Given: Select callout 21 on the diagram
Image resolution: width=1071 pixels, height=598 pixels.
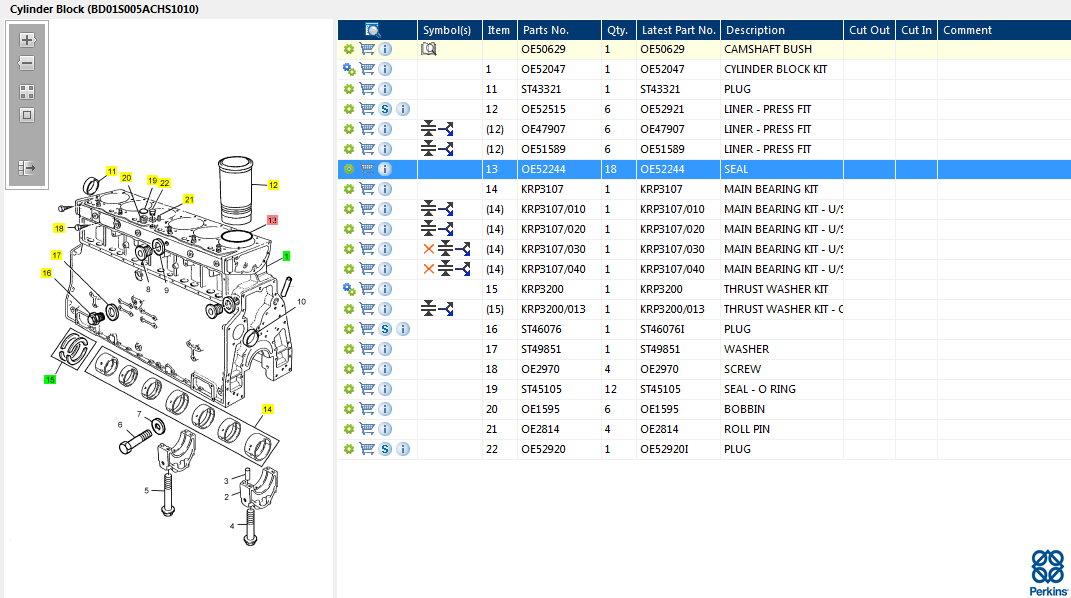Looking at the screenshot, I should click(189, 199).
